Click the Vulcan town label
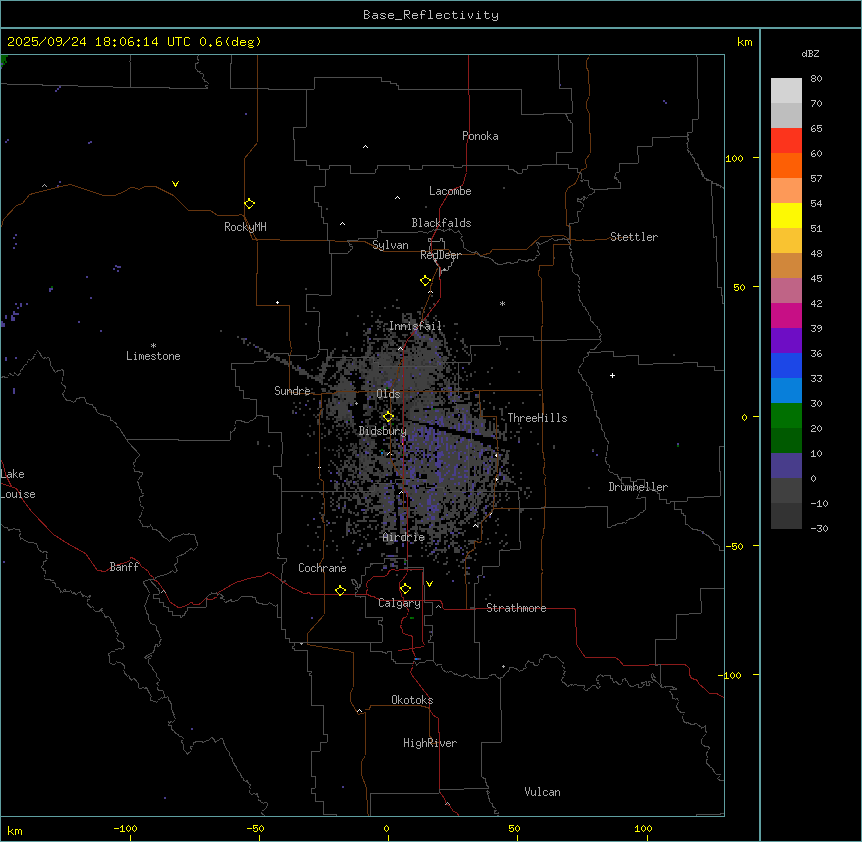The width and height of the screenshot is (862, 842). pyautogui.click(x=542, y=792)
